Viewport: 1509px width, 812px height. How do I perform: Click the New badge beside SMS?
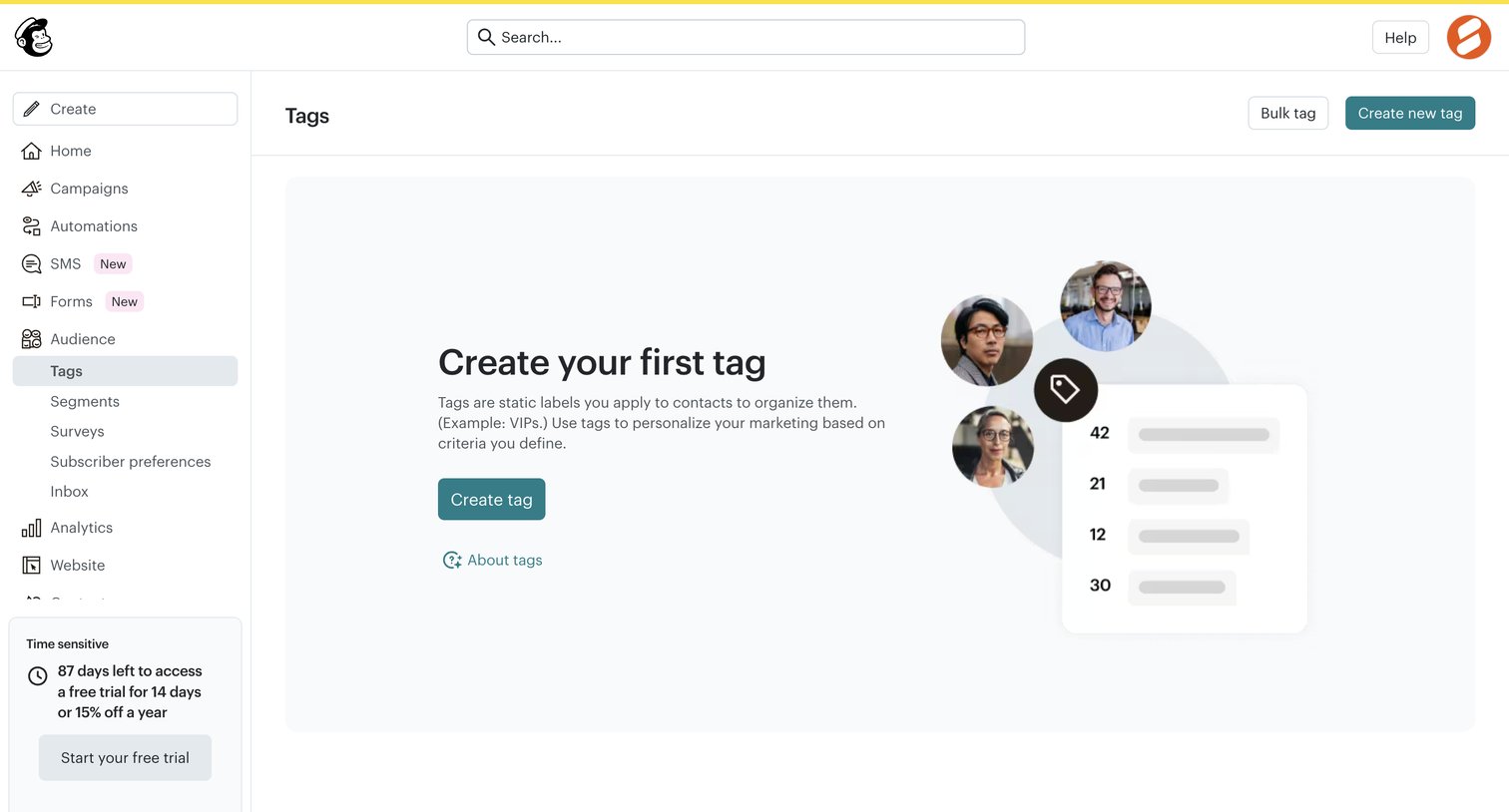point(113,264)
